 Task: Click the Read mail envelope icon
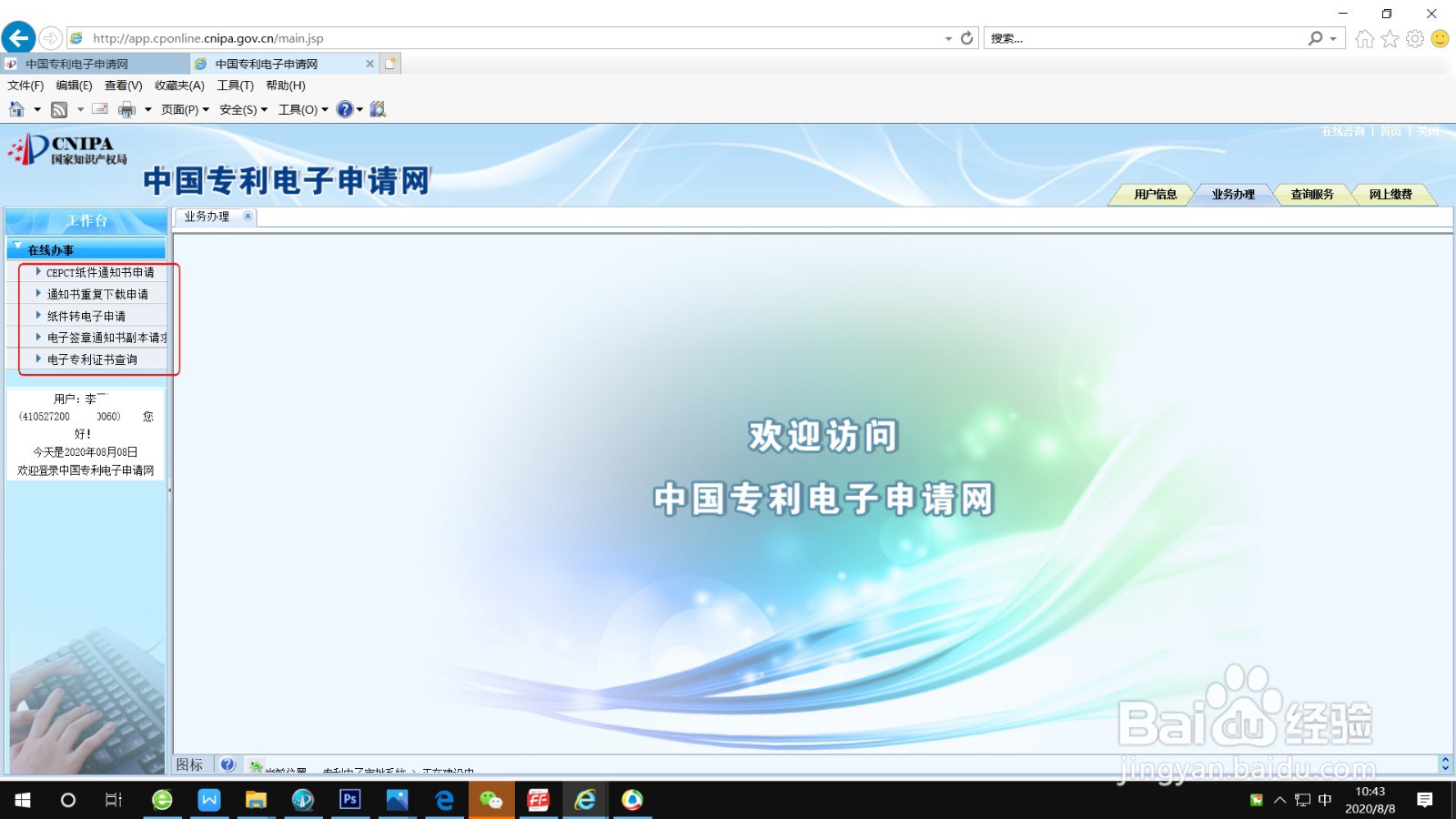click(100, 109)
